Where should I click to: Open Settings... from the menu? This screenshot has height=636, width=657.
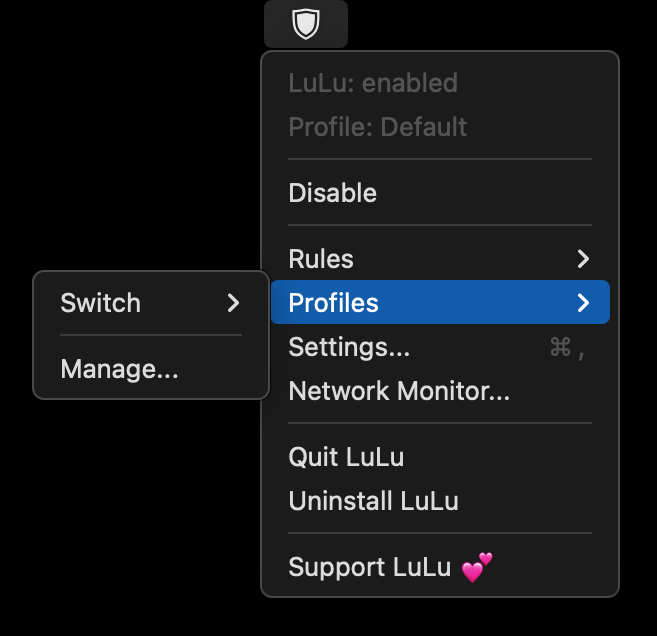pos(440,347)
